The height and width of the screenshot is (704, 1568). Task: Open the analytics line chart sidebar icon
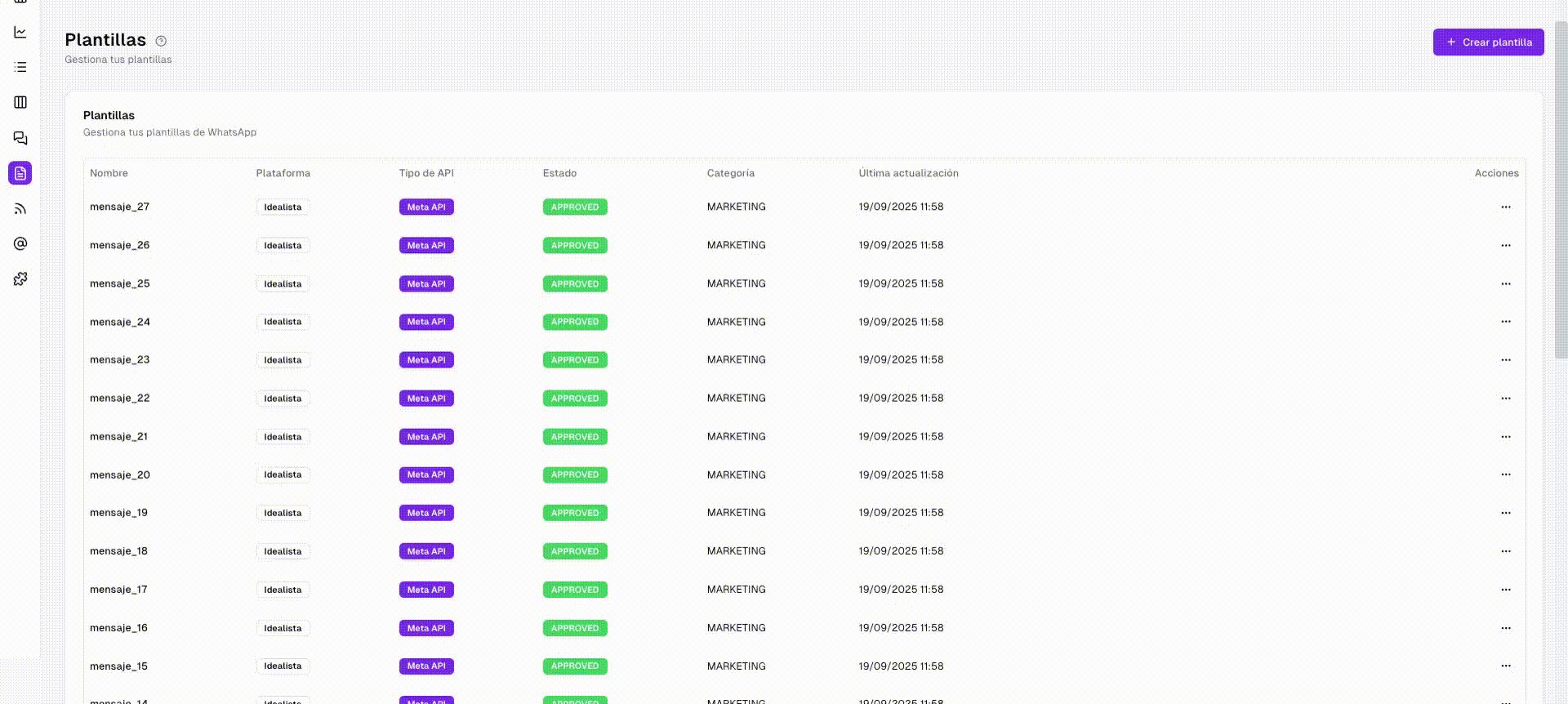20,33
